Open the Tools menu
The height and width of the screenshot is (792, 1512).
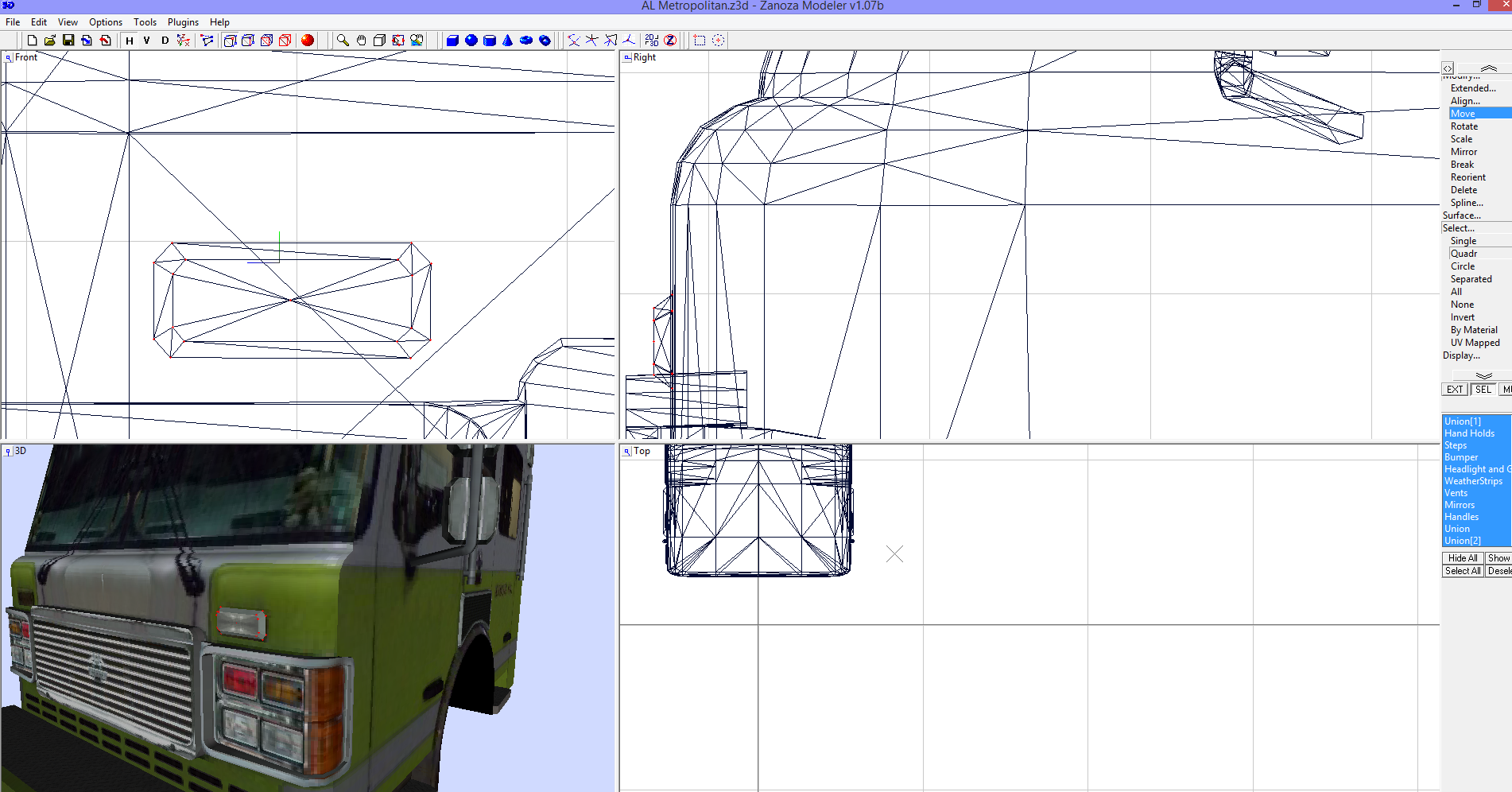pyautogui.click(x=145, y=22)
